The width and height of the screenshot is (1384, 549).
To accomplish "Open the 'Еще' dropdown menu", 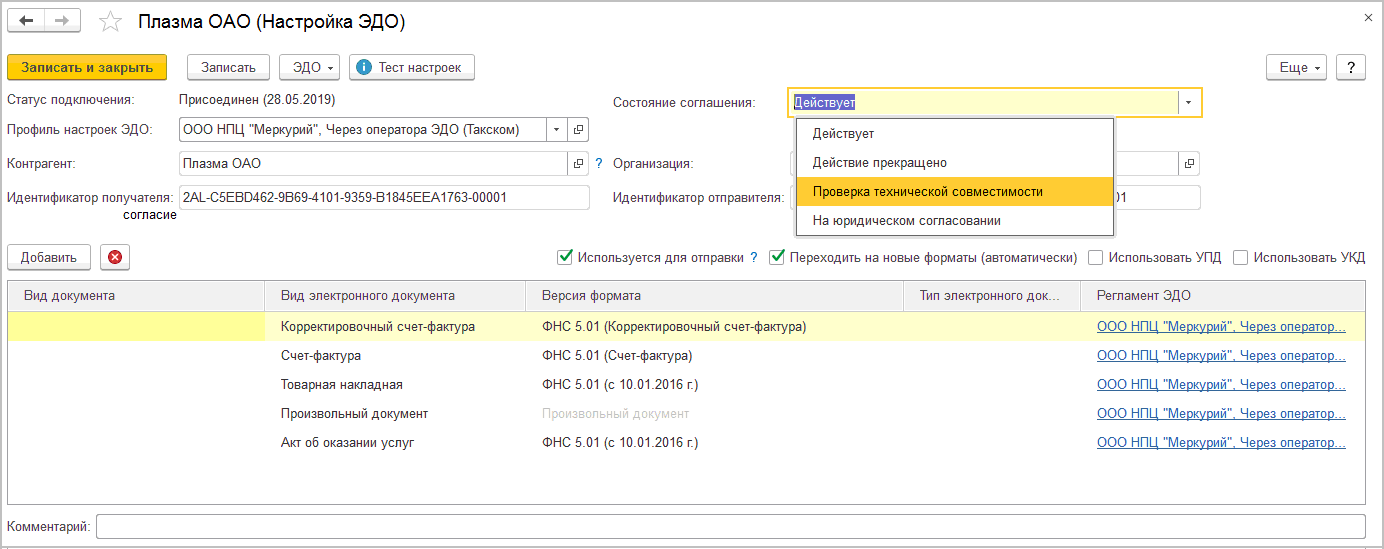I will click(1297, 67).
